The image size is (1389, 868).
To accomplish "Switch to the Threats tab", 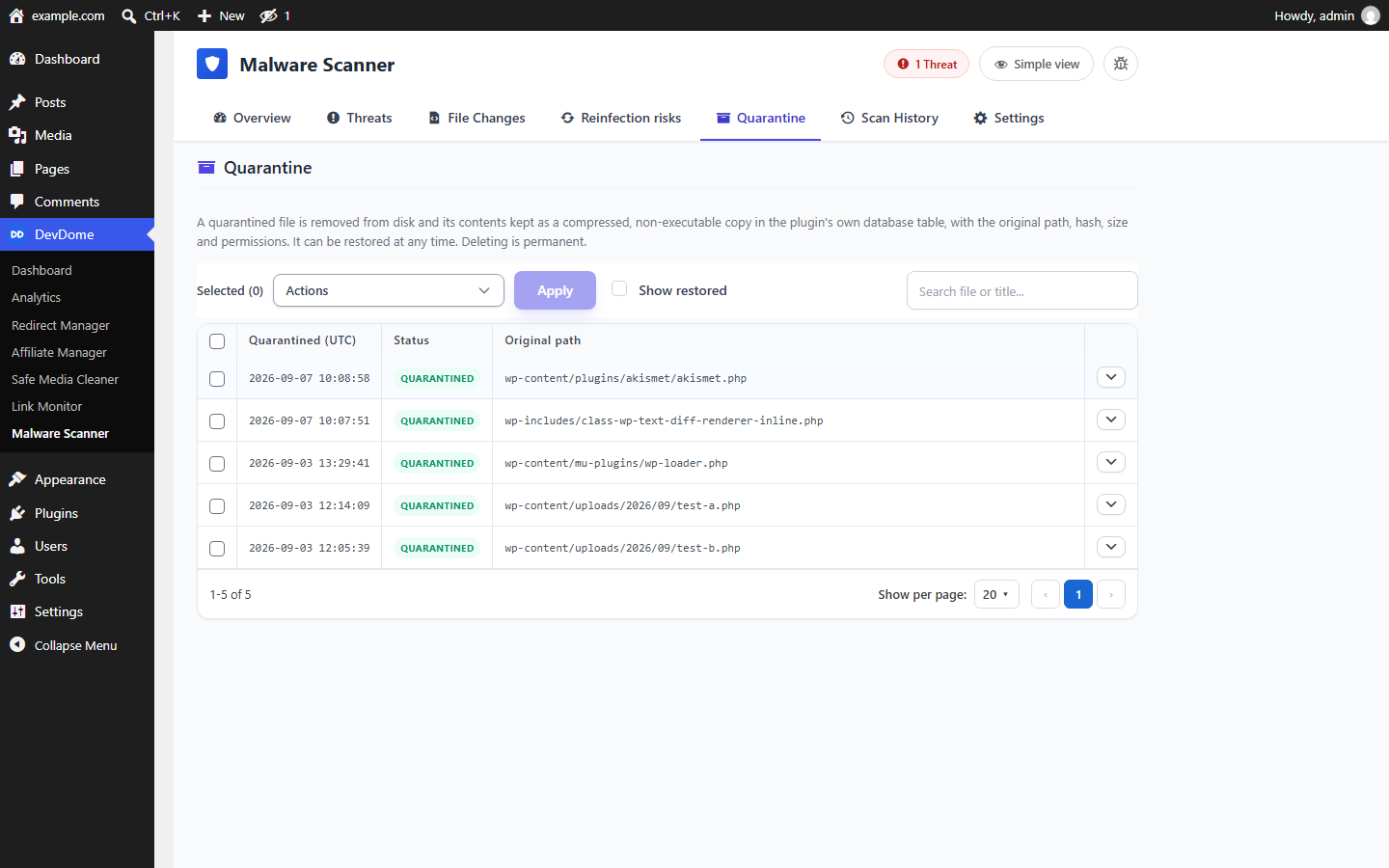I will (360, 118).
